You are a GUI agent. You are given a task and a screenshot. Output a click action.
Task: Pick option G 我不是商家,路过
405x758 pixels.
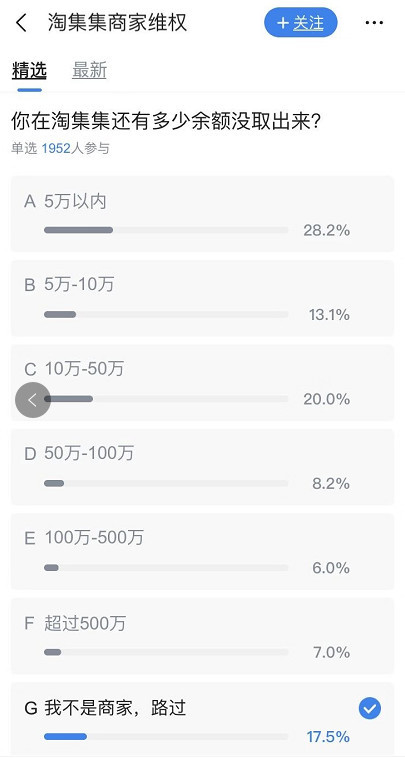pos(202,719)
